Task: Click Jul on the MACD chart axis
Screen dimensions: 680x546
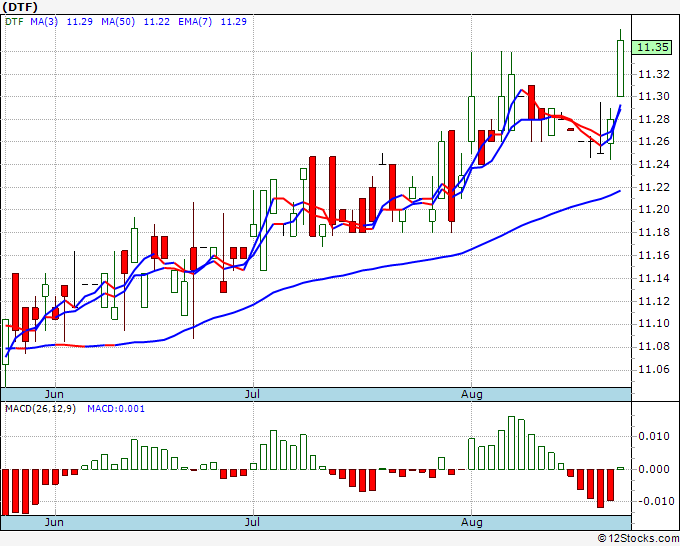Action: 252,522
